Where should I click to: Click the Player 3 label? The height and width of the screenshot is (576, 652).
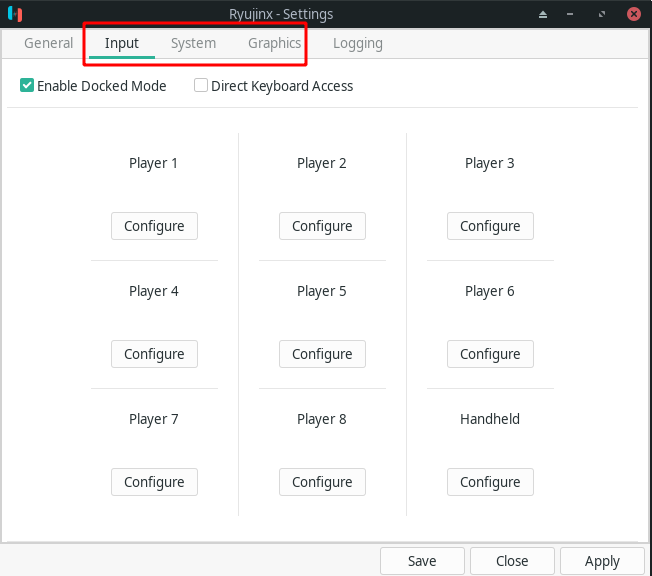(489, 163)
